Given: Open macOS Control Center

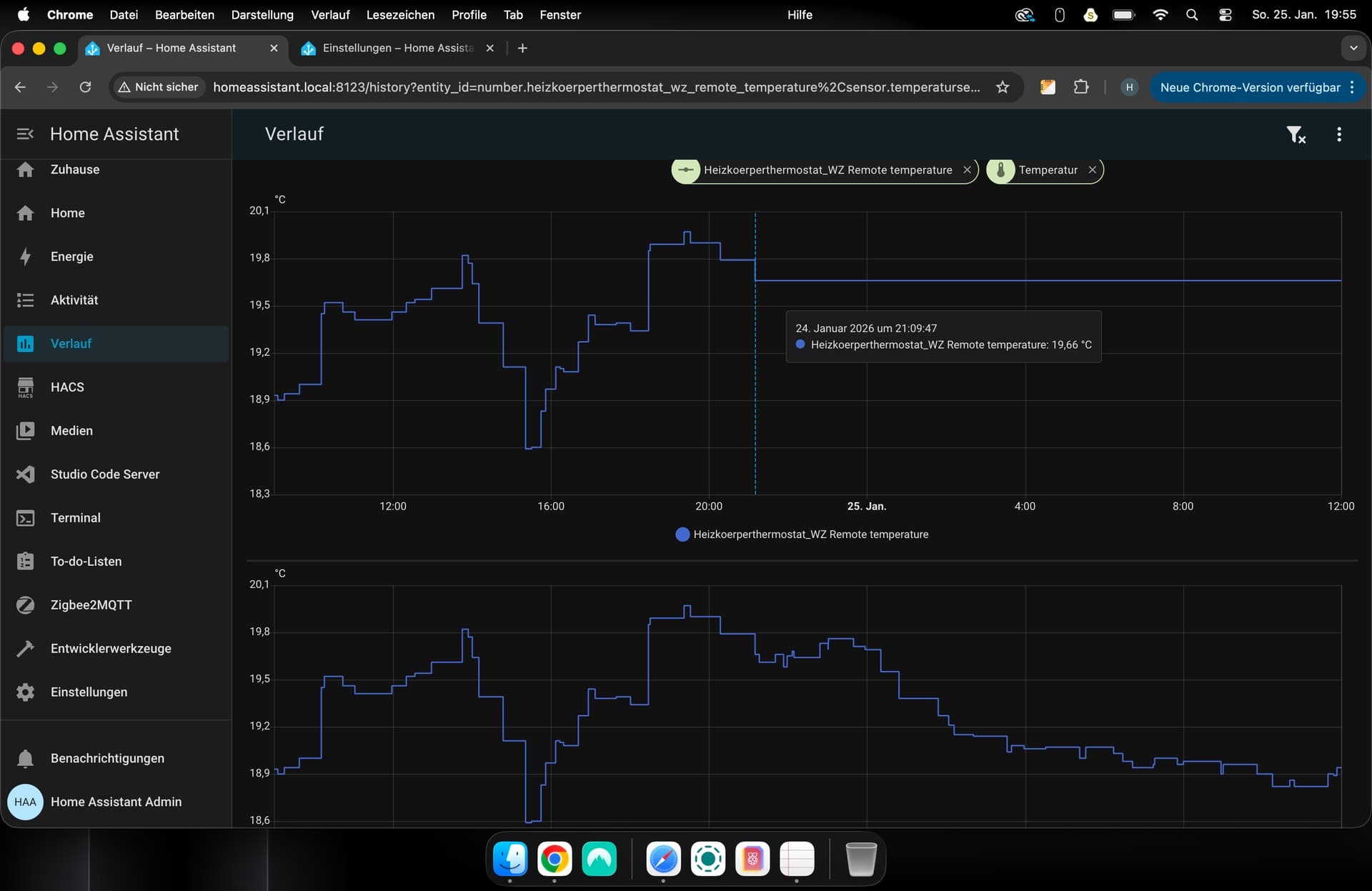Looking at the screenshot, I should click(x=1225, y=14).
